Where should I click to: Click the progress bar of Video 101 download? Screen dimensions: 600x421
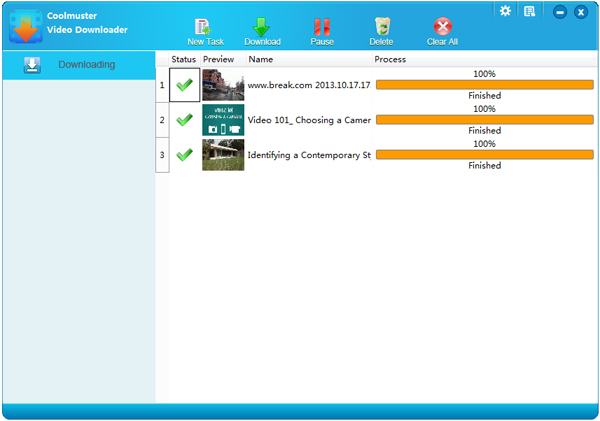[x=484, y=120]
